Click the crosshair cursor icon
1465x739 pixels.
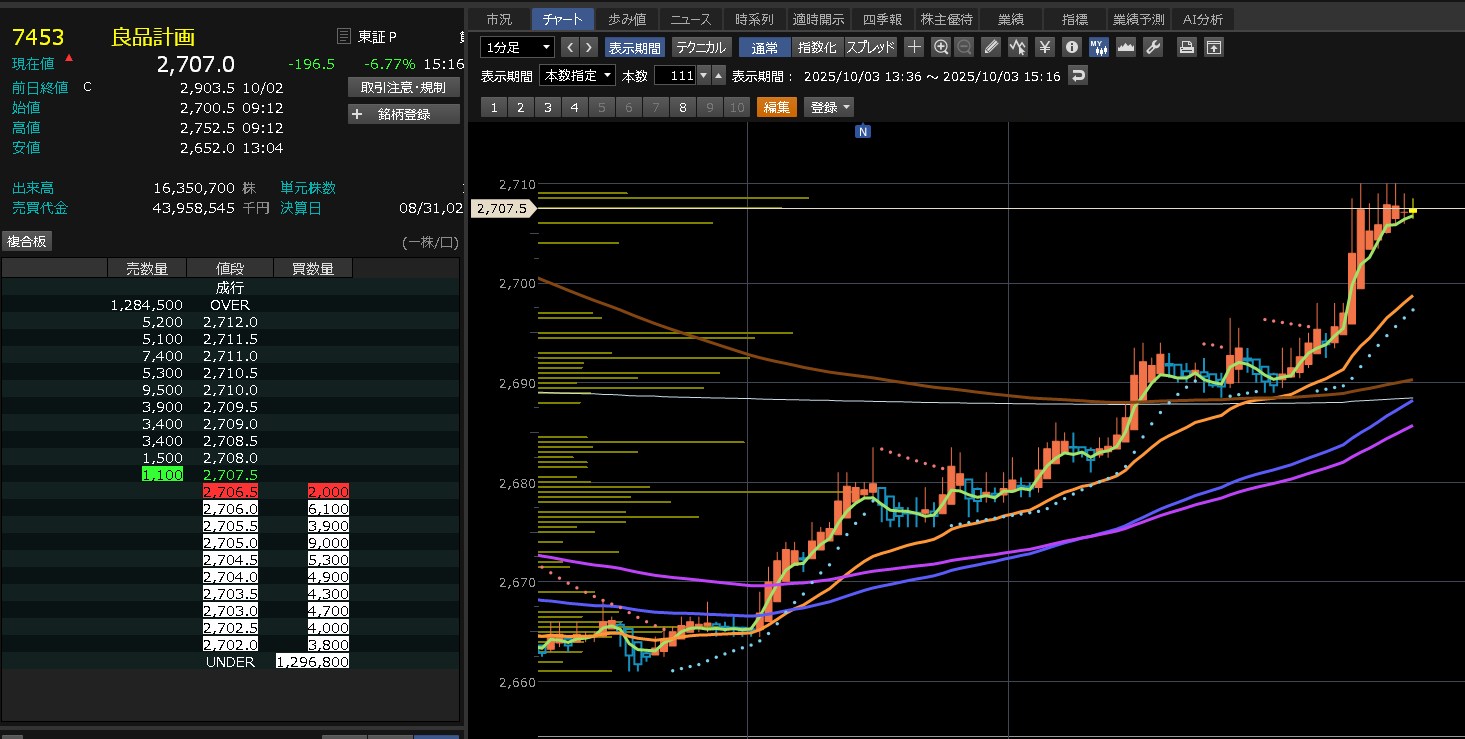914,47
